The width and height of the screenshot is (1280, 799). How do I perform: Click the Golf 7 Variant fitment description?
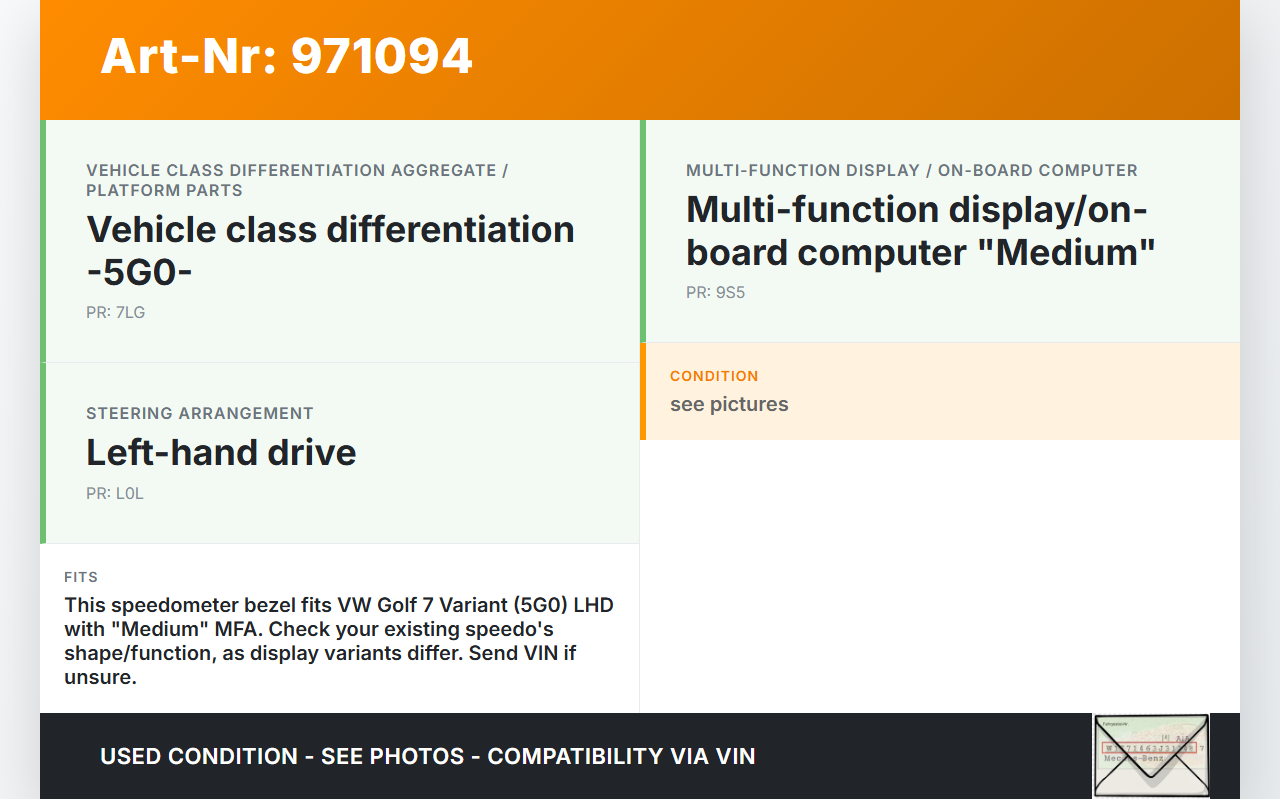tap(339, 641)
